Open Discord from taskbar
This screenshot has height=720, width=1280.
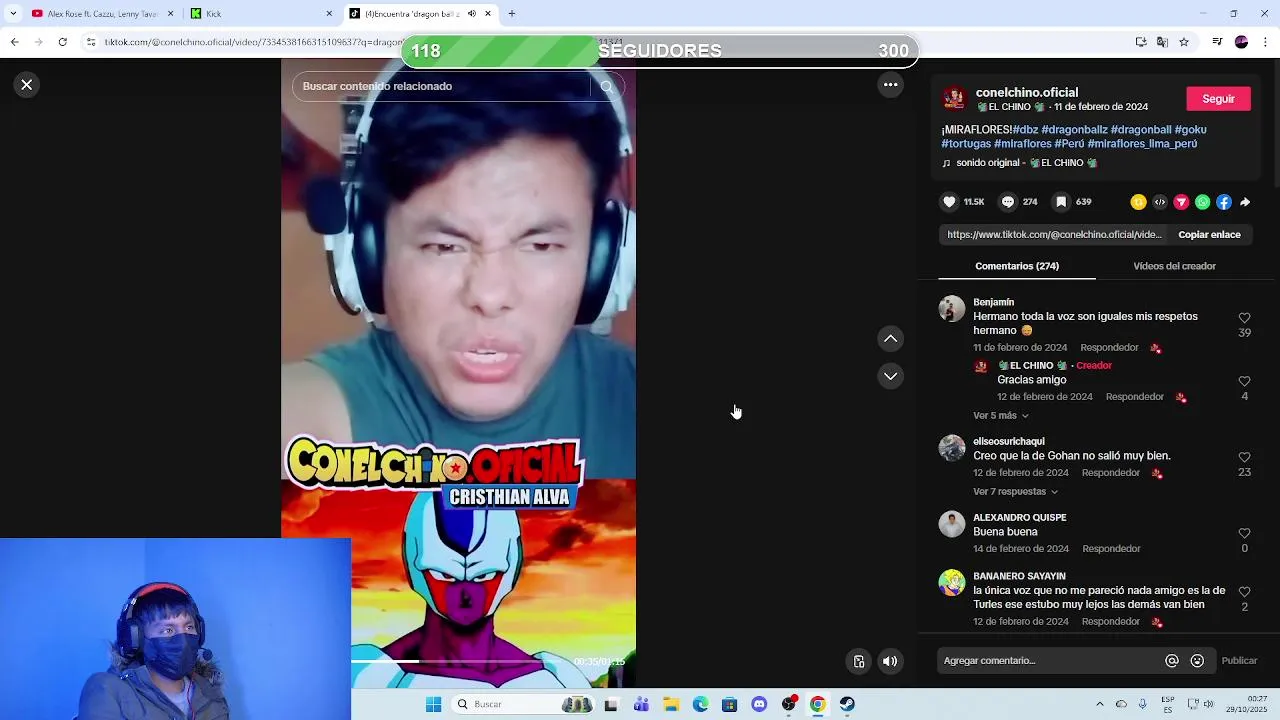pyautogui.click(x=759, y=704)
